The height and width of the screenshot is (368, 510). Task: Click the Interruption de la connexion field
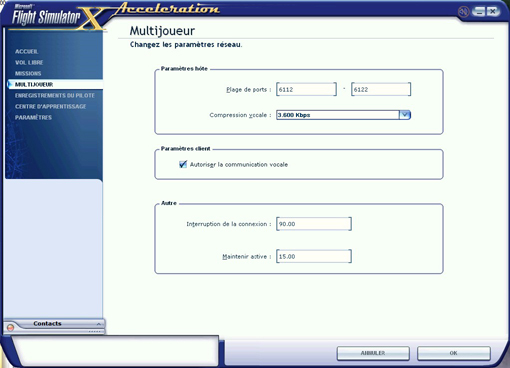tap(314, 224)
